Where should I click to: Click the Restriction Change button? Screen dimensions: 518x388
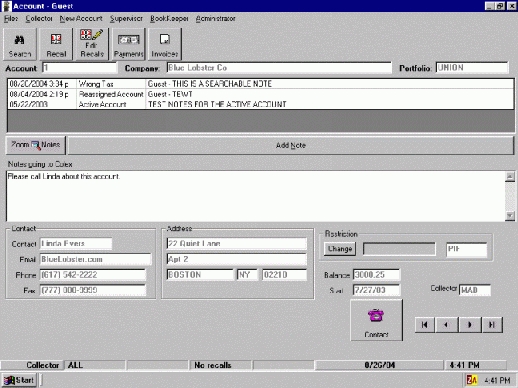pos(340,249)
